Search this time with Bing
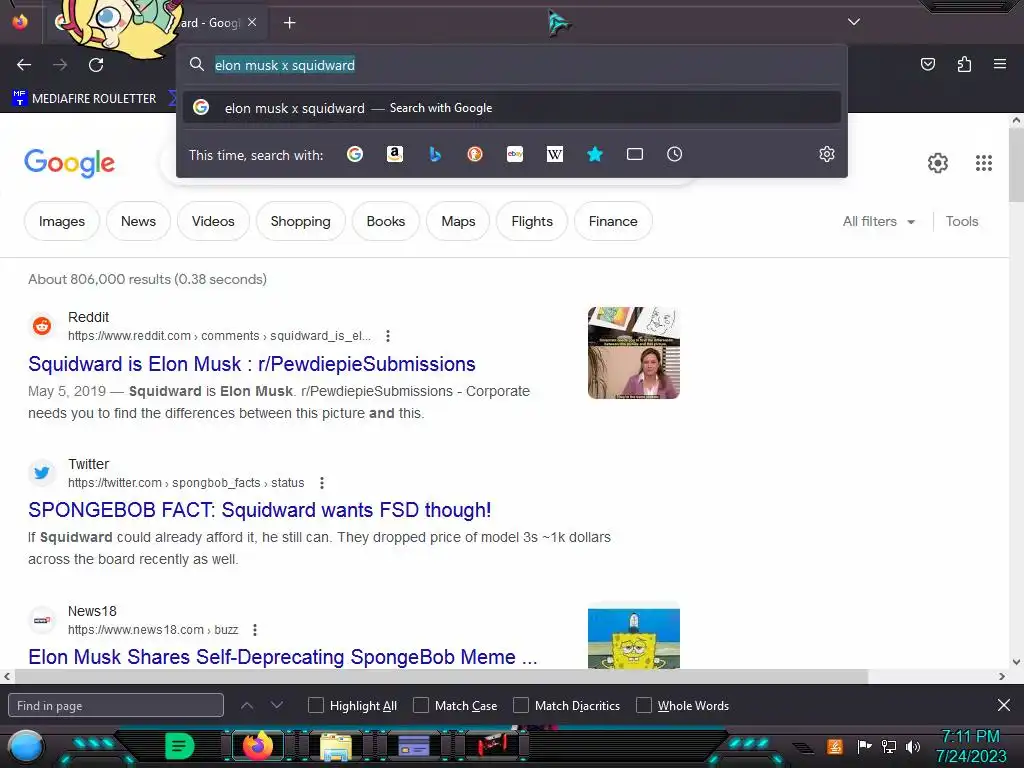 [x=435, y=154]
